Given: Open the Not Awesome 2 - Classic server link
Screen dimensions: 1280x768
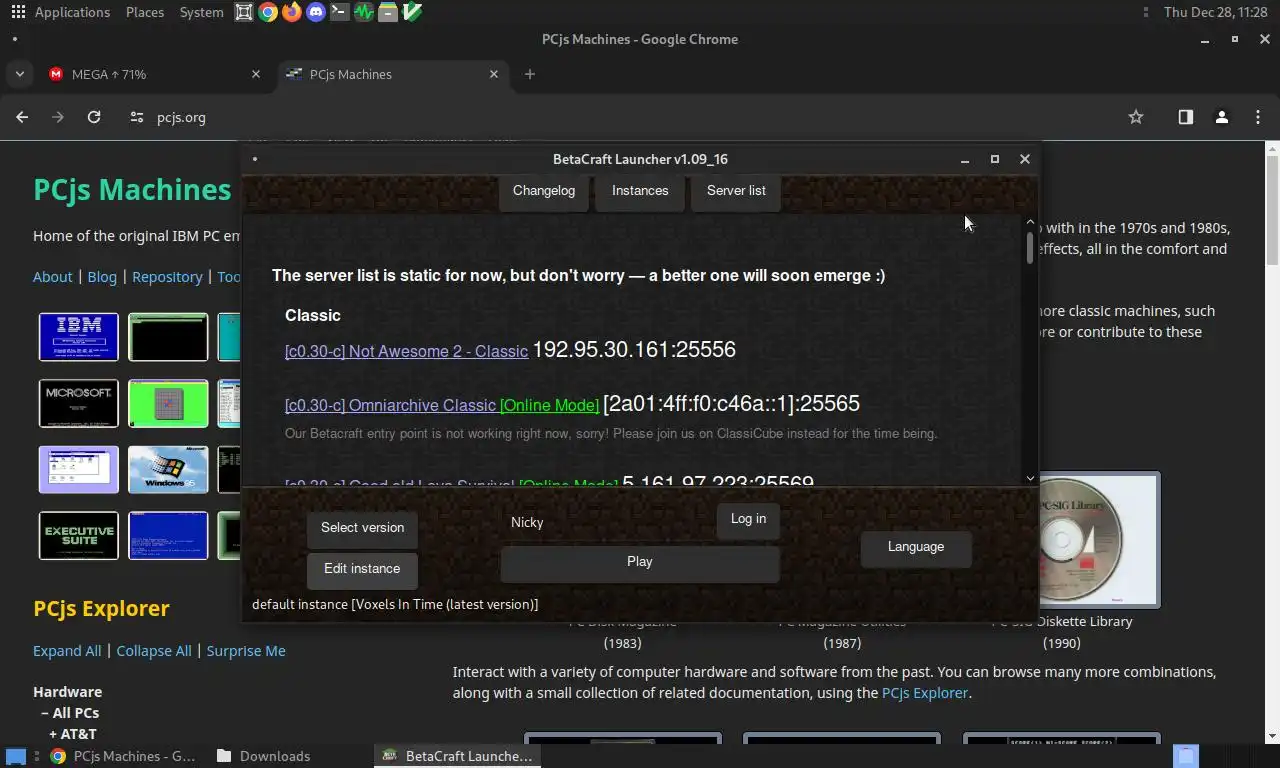Looking at the screenshot, I should pos(406,351).
